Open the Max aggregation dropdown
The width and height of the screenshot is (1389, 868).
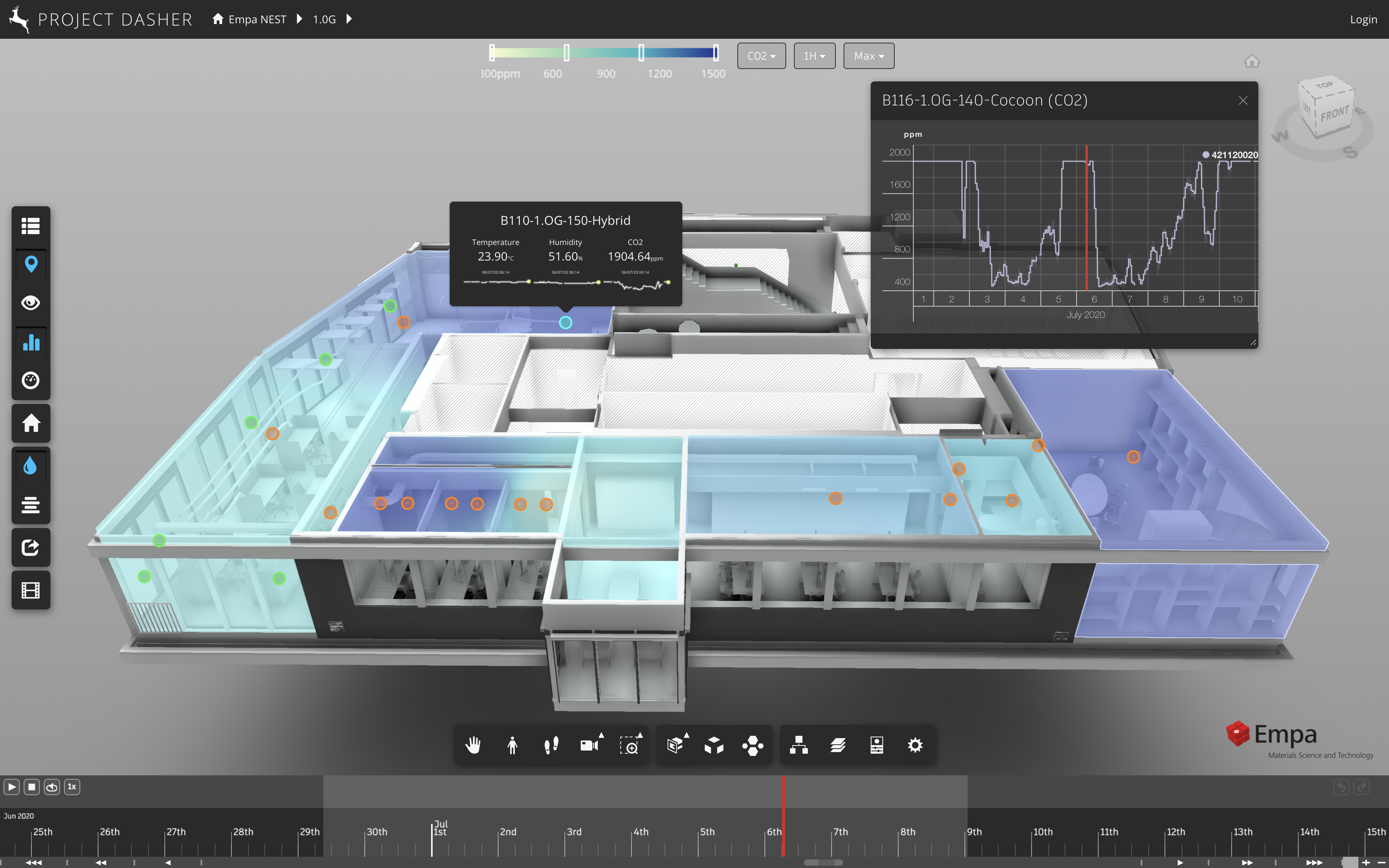click(868, 56)
